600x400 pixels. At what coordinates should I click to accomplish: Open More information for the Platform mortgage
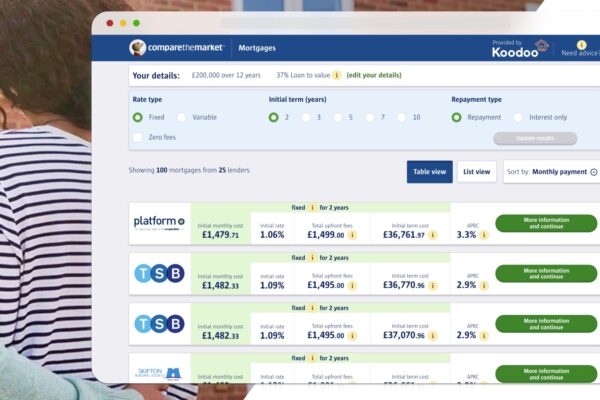pyautogui.click(x=546, y=223)
